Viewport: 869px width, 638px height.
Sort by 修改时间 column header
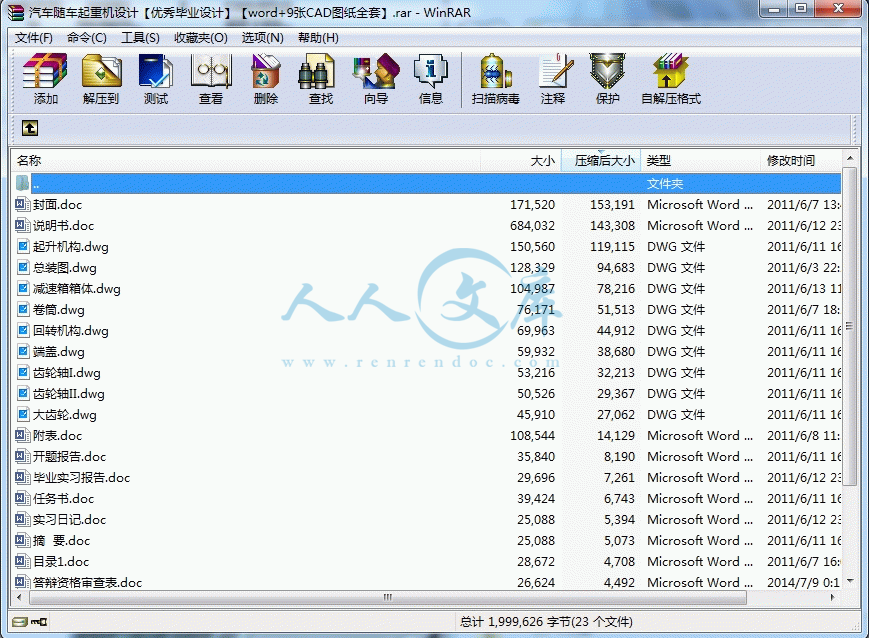pos(801,161)
